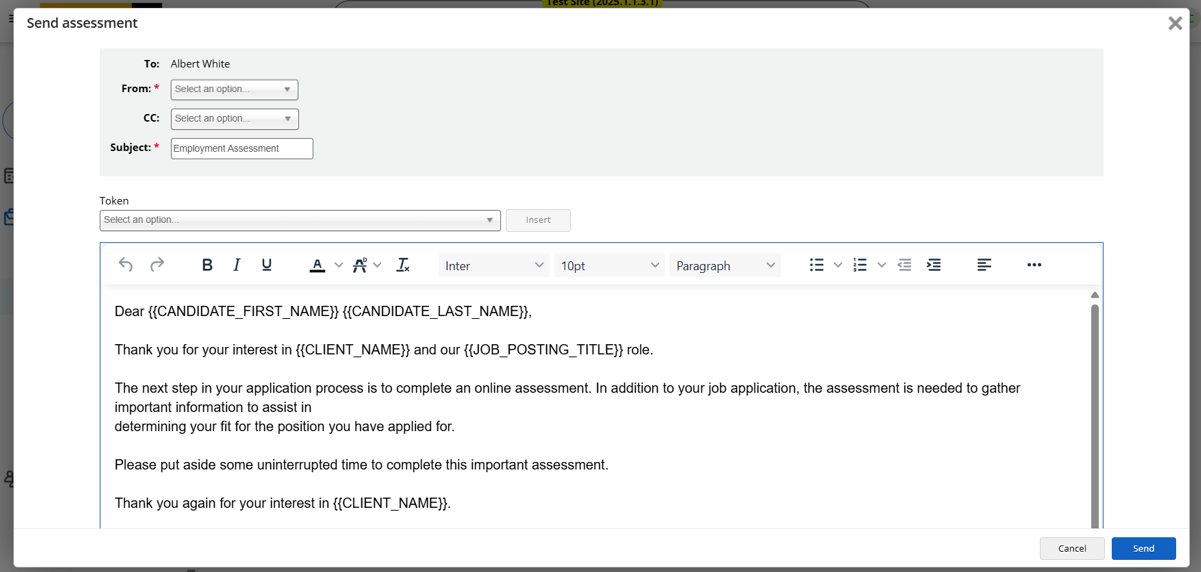The width and height of the screenshot is (1201, 572).
Task: Click the 'Dear {{CANDIDATE_FIRST_NAME}}' greeting line
Action: click(323, 311)
